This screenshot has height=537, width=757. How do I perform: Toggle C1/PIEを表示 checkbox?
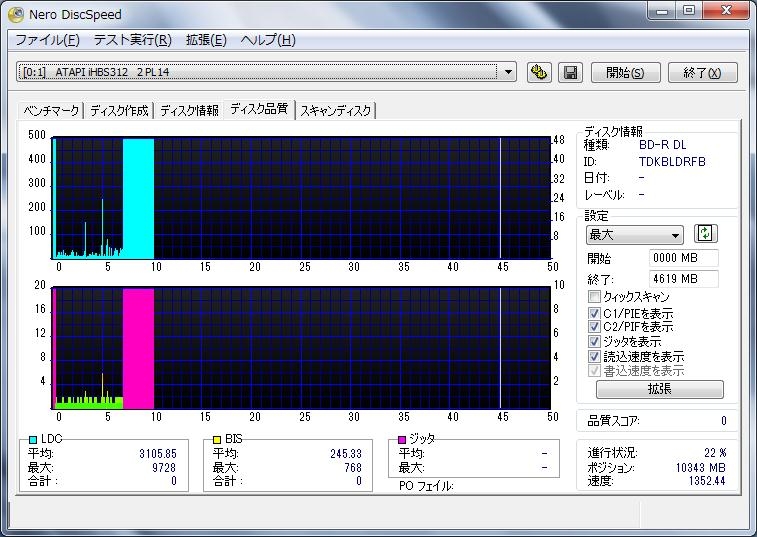594,313
